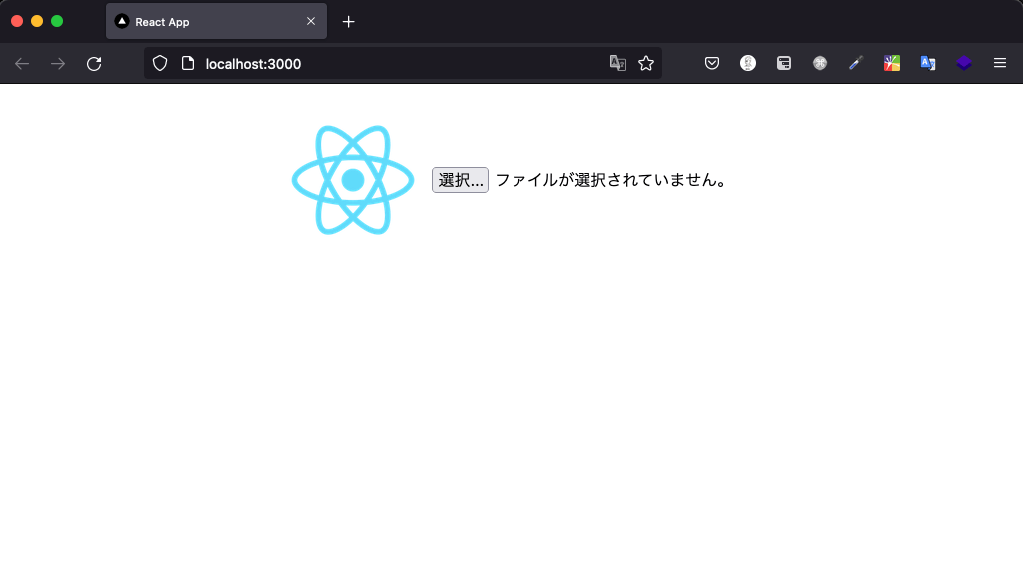Open the blue translate extension icon
This screenshot has height=563, width=1023.
click(928, 63)
